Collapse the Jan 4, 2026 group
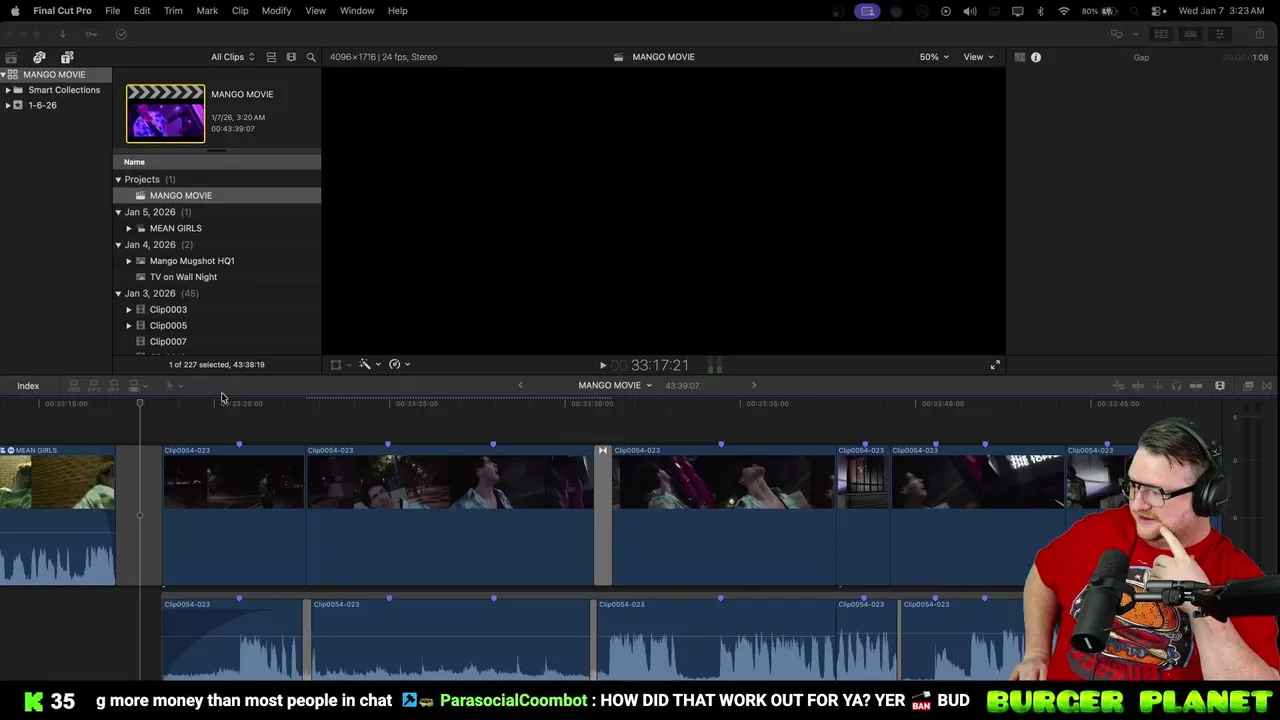 [118, 245]
